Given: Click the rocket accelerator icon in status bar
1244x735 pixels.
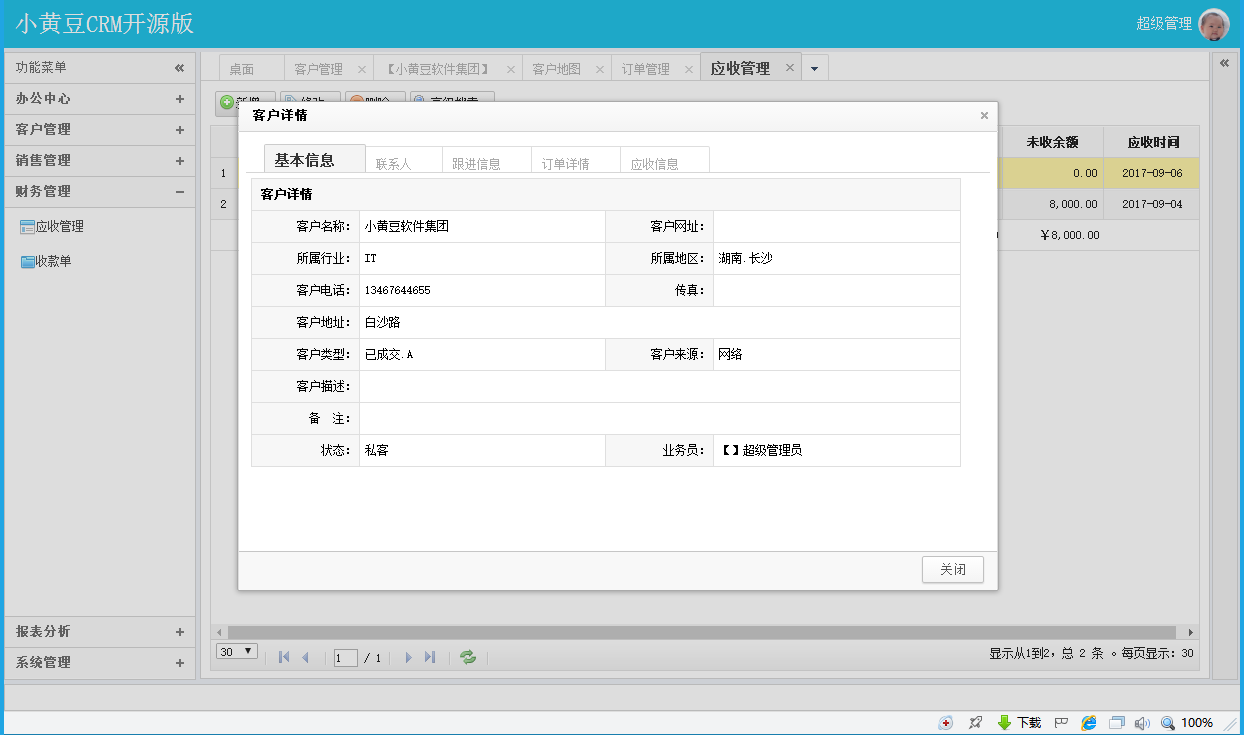Looking at the screenshot, I should 975,722.
